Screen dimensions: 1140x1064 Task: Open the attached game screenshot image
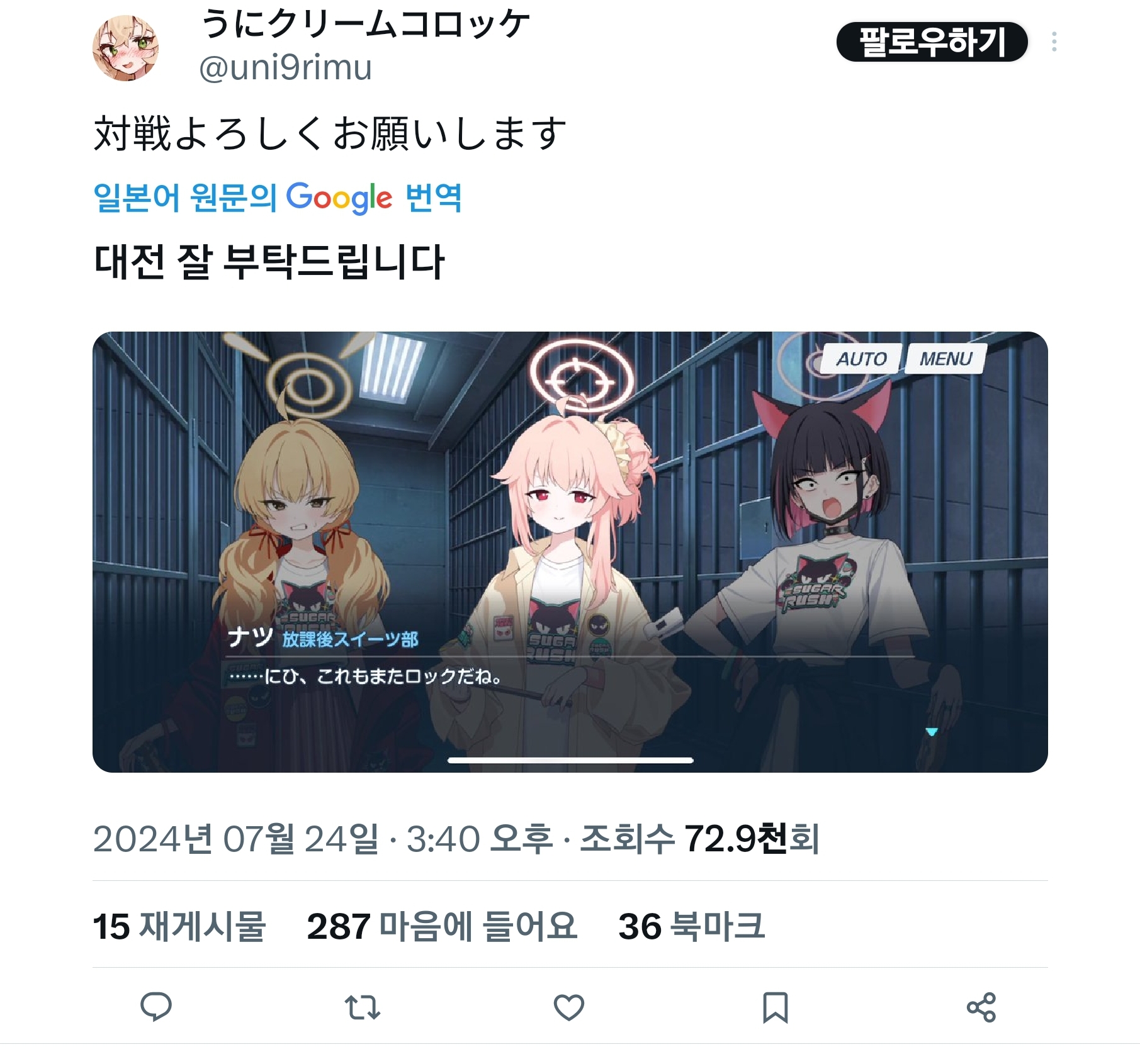click(x=570, y=552)
